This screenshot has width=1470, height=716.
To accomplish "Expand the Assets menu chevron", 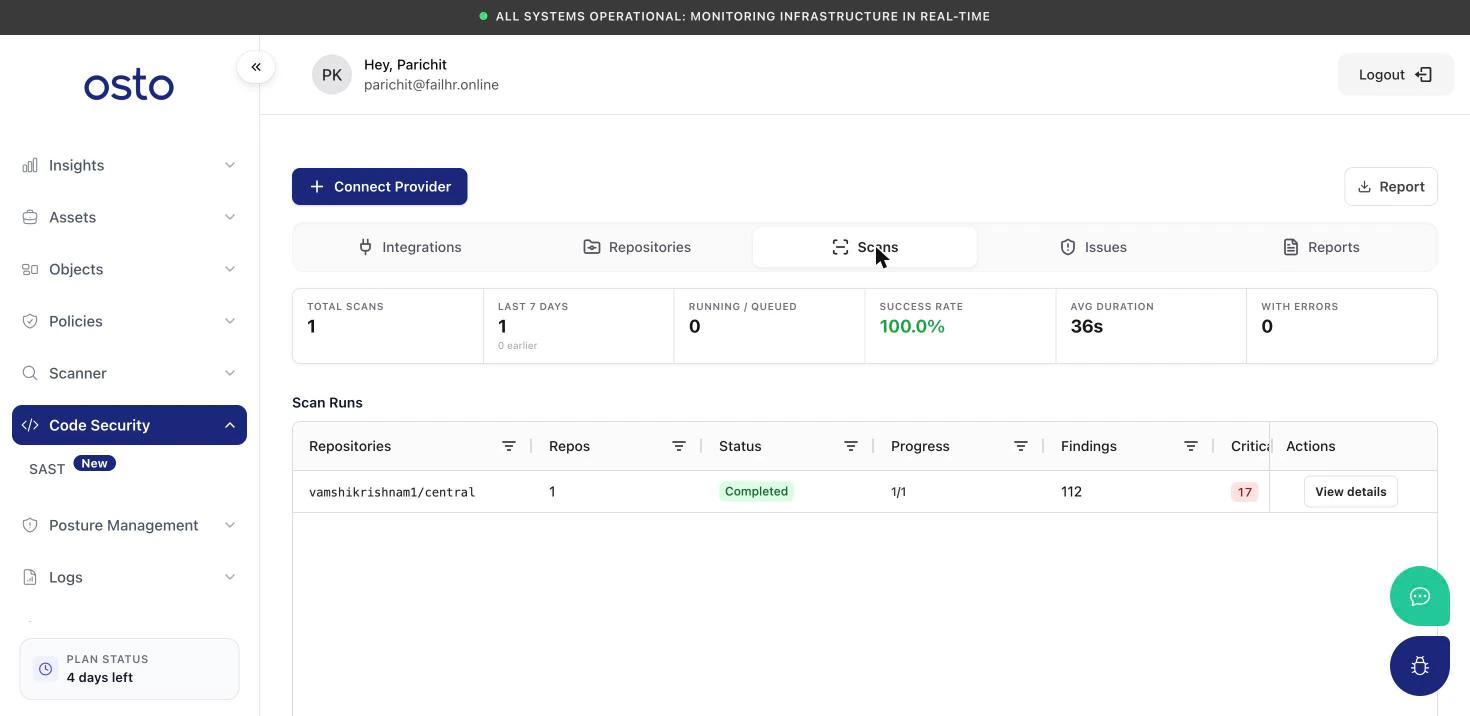I will point(230,217).
